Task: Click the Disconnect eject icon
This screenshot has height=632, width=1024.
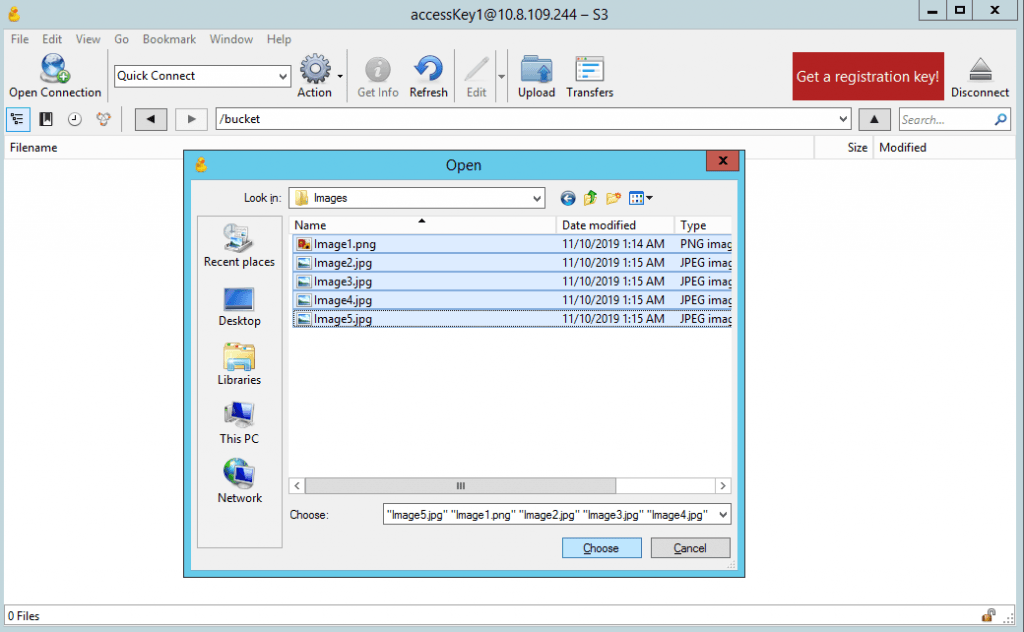Action: (x=979, y=75)
